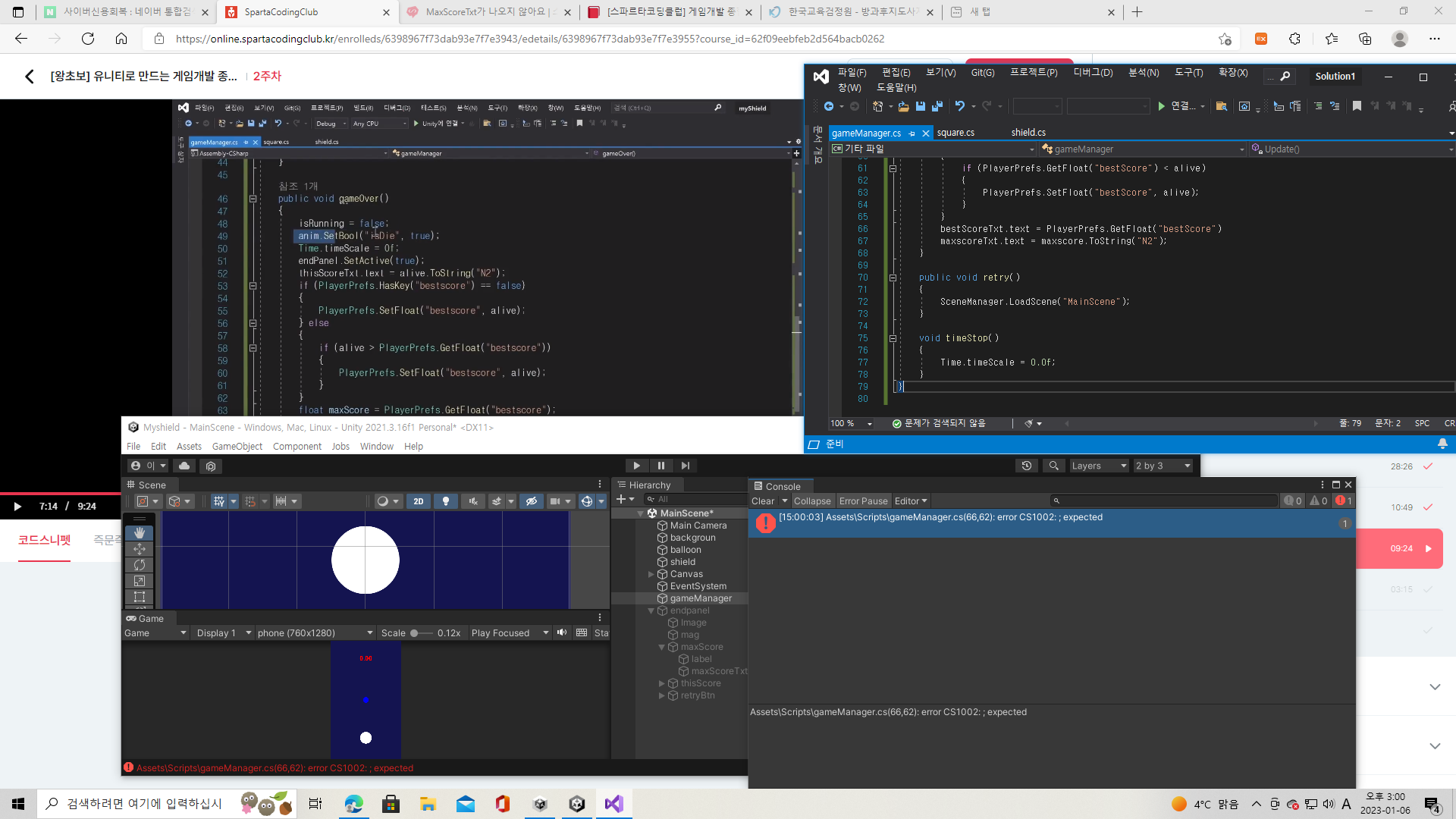The width and height of the screenshot is (1456, 819).
Task: Toggle 2D mode in Scene view
Action: click(x=419, y=501)
